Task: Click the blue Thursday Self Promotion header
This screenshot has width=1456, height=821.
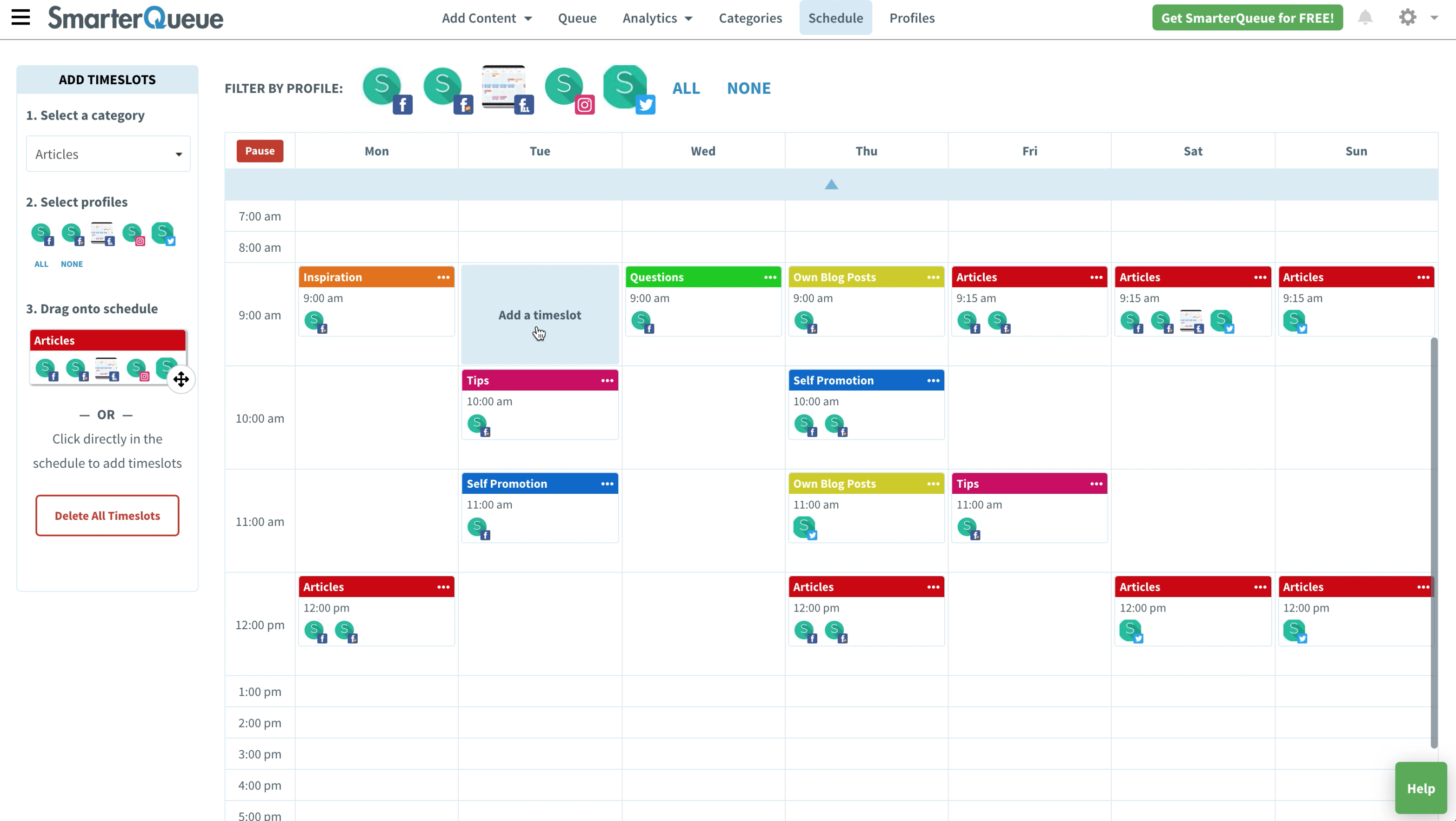Action: pyautogui.click(x=867, y=381)
